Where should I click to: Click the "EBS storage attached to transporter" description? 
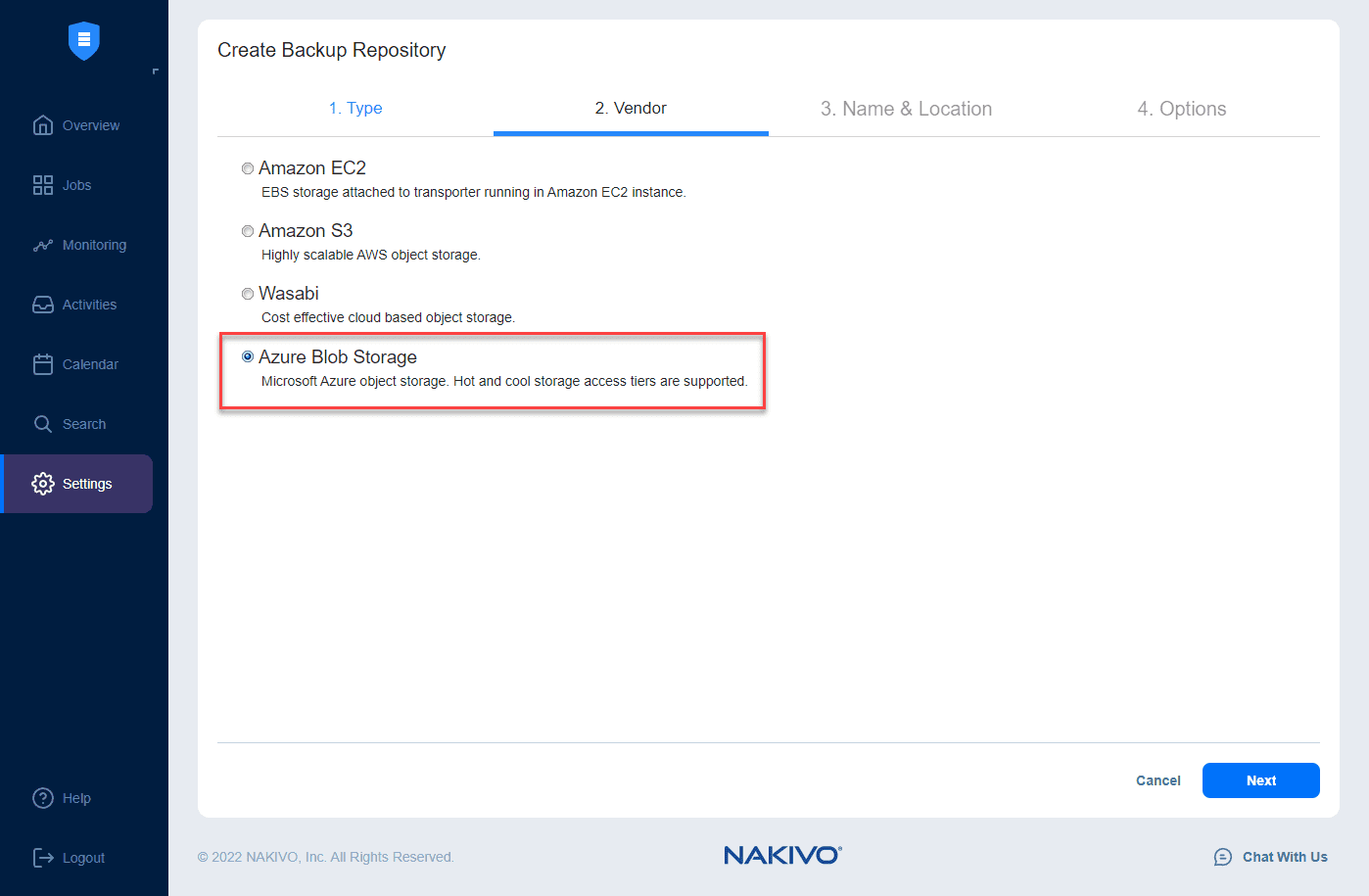point(474,192)
